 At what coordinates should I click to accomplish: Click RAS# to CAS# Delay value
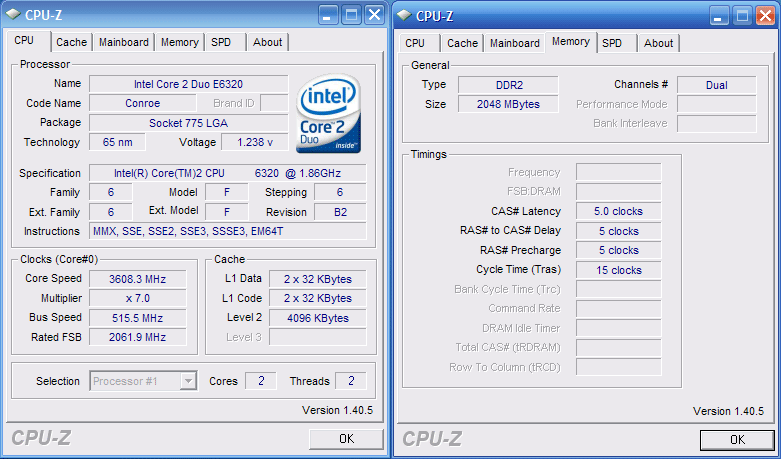tap(619, 231)
